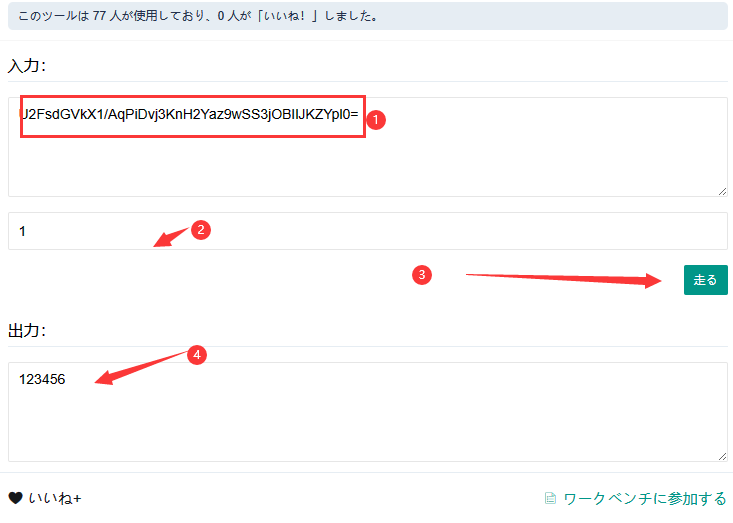733x523 pixels.
Task: Click the encrypted text input area
Action: coord(368,147)
